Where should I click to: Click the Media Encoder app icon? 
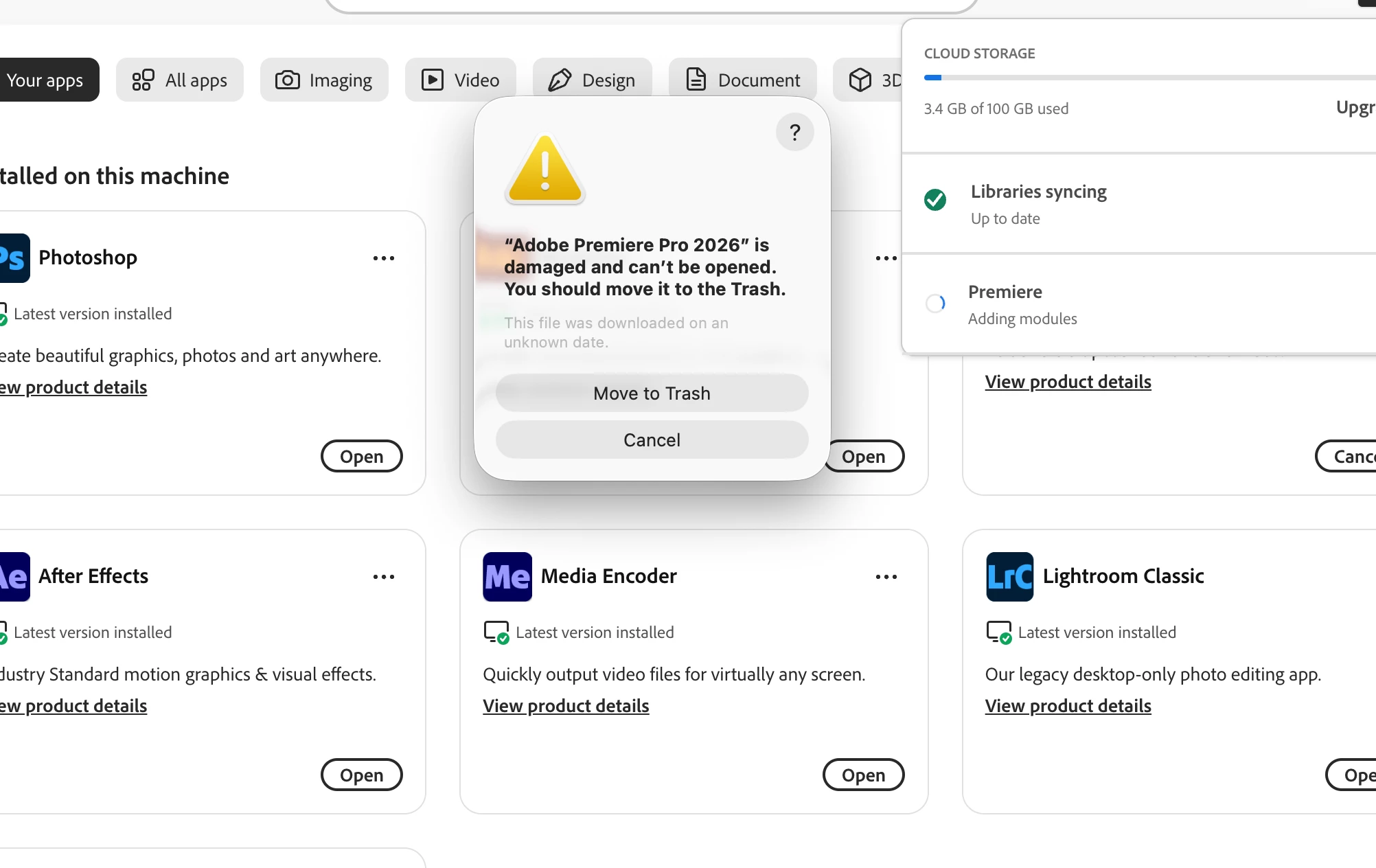point(507,577)
